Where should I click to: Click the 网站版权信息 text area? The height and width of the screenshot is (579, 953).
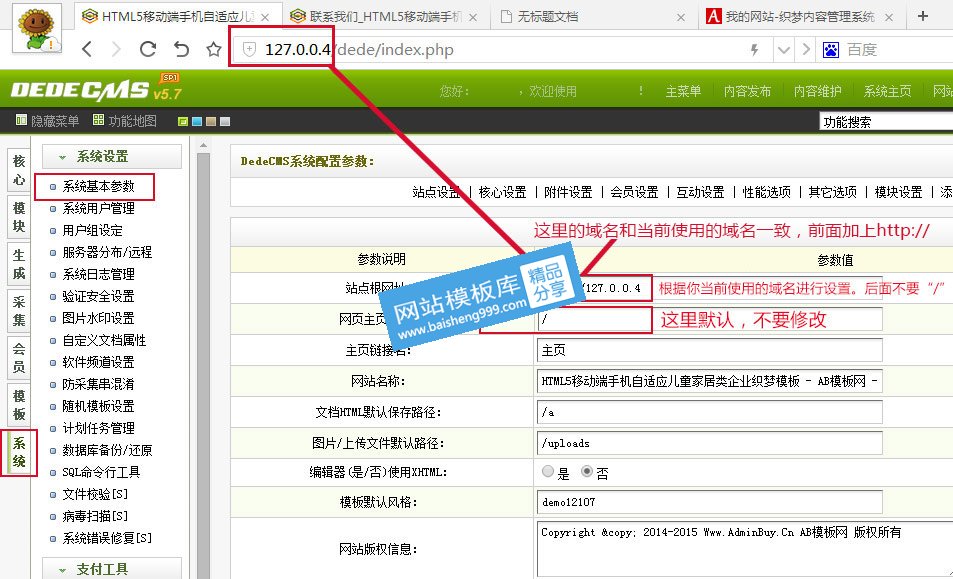click(x=745, y=548)
